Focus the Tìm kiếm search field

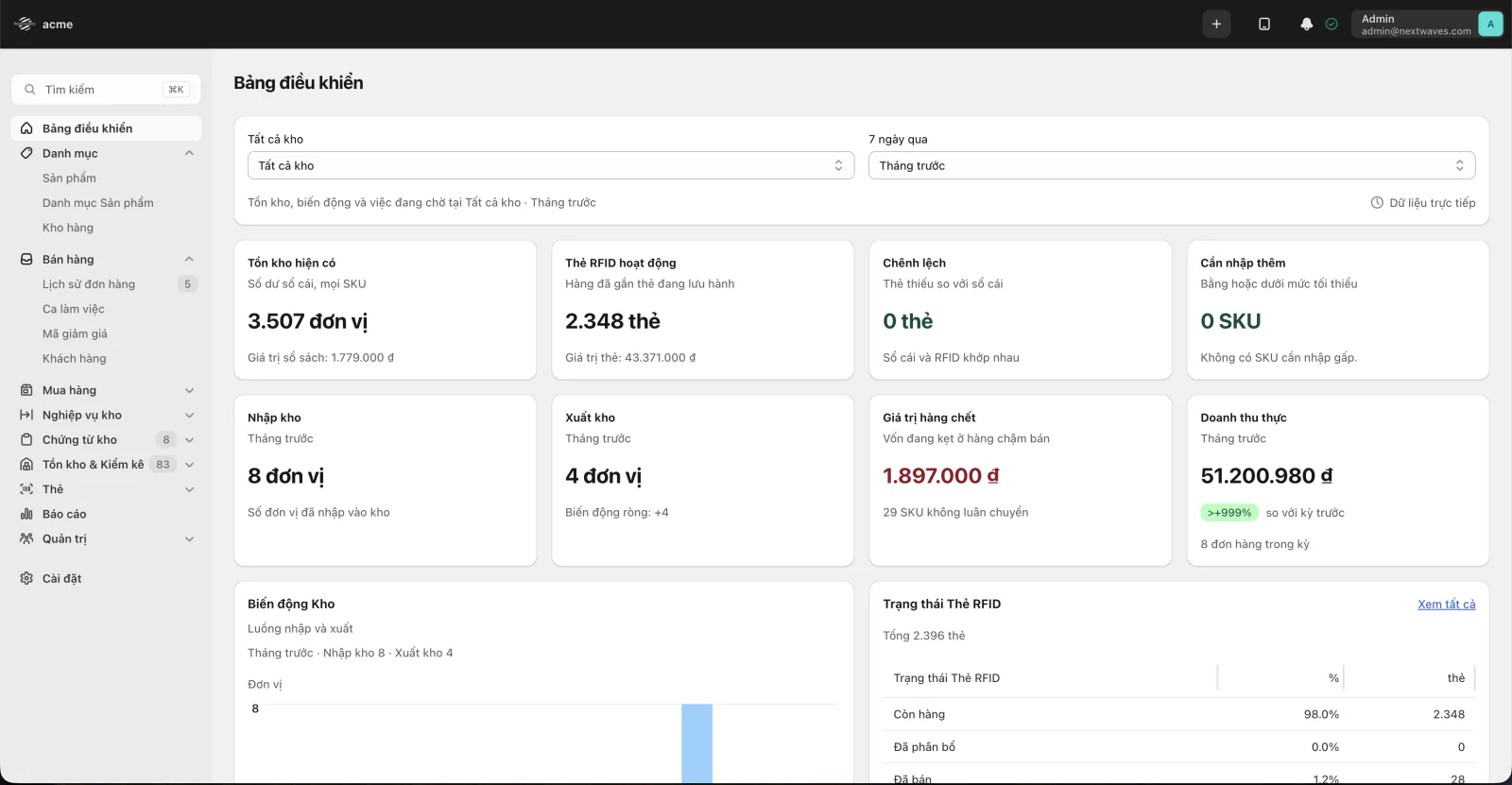click(106, 90)
